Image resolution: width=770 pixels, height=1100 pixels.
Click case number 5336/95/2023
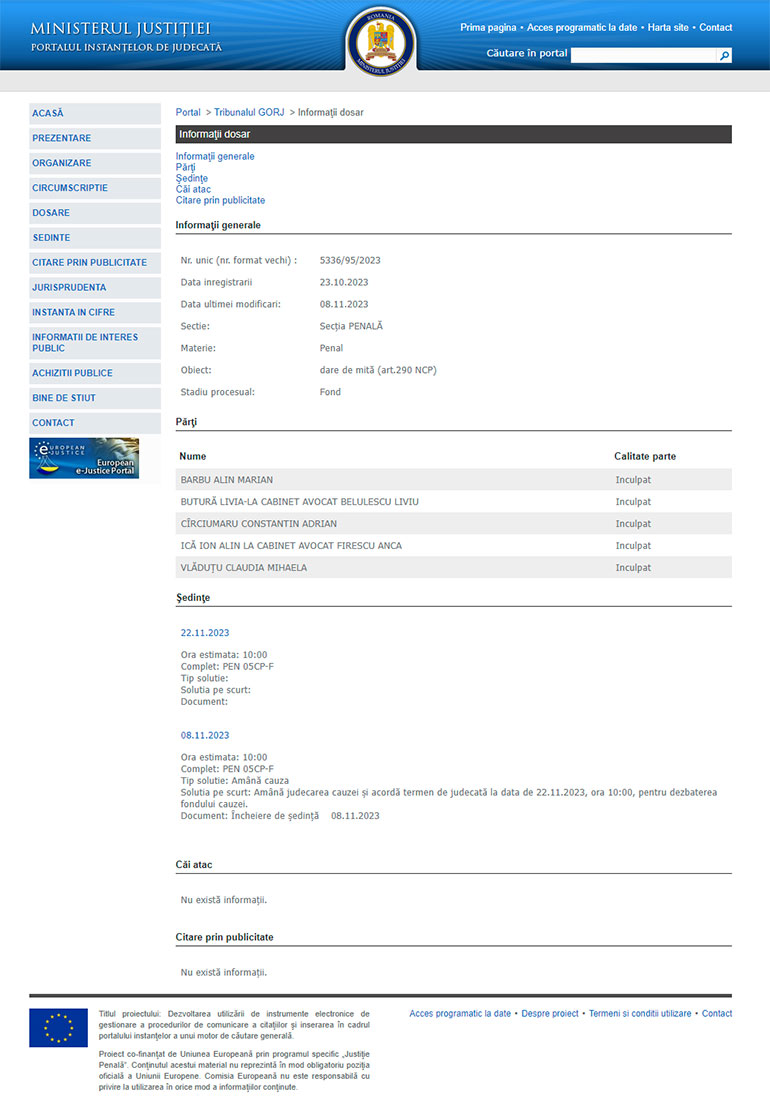click(350, 260)
